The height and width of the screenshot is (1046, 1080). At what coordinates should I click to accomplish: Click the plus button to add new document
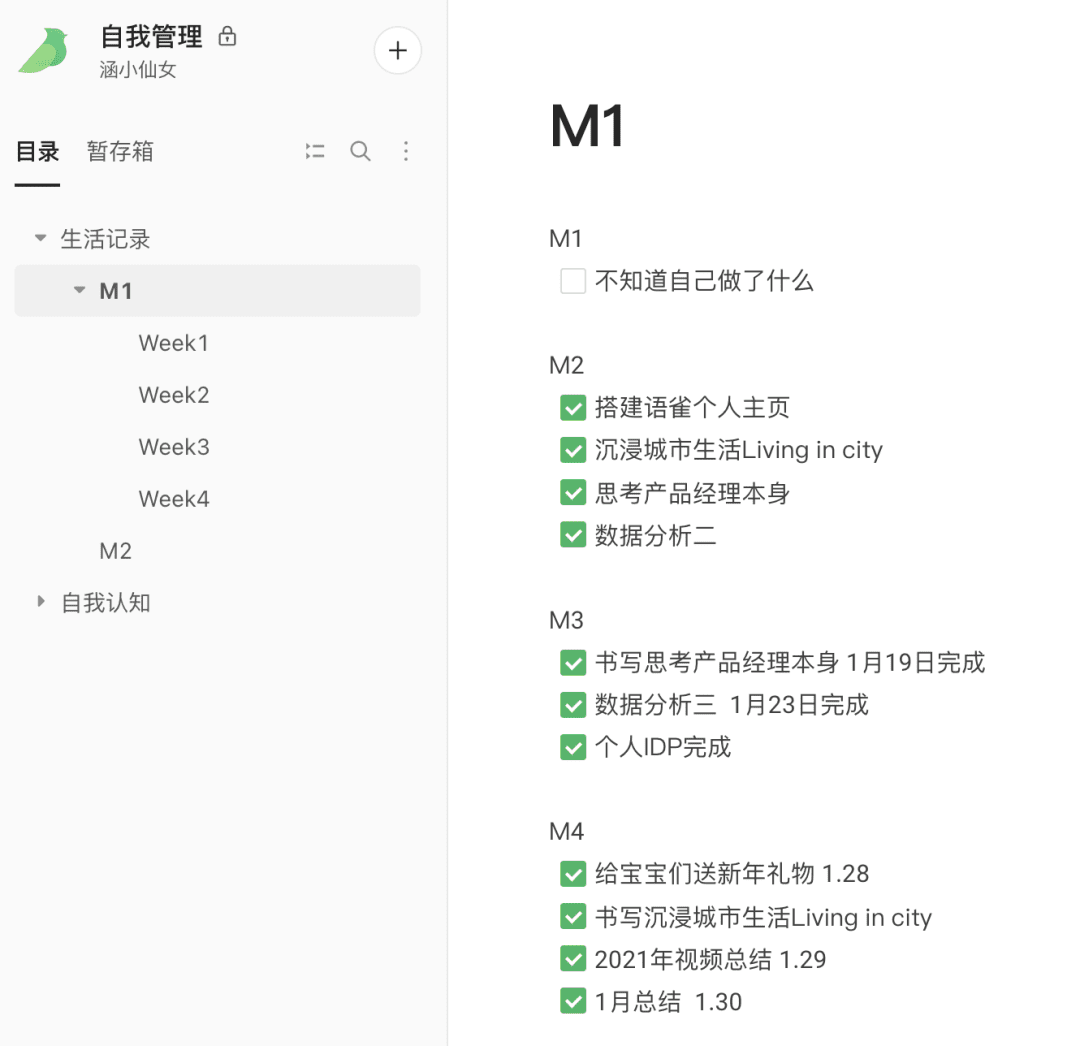397,50
